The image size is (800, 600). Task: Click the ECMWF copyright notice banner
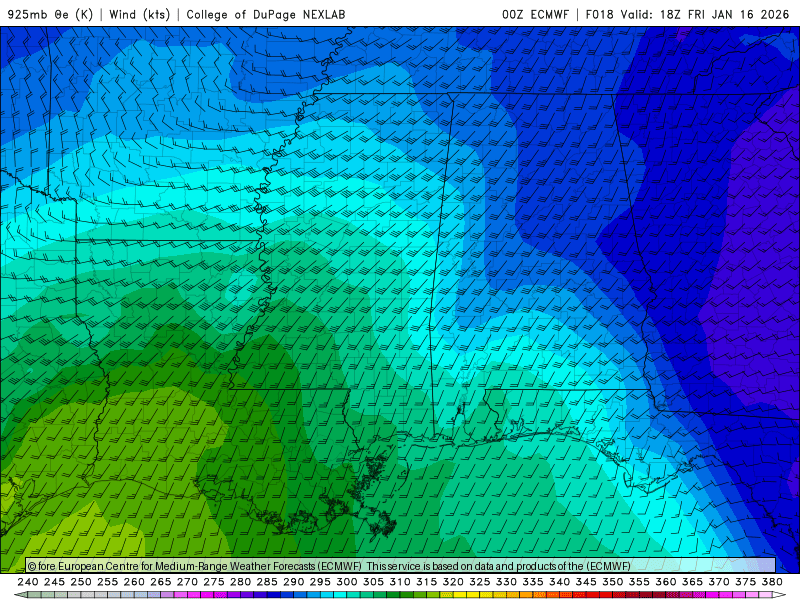pyautogui.click(x=401, y=566)
